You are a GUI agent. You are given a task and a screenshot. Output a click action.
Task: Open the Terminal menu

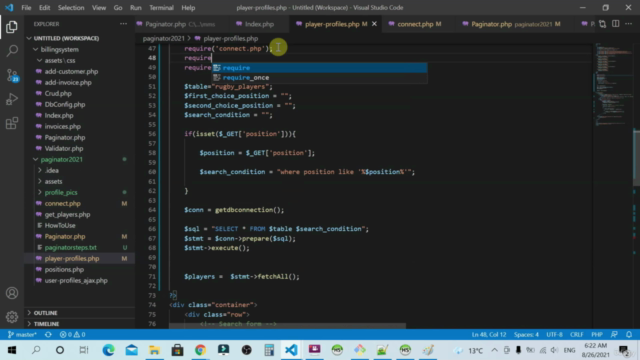[x=161, y=8]
